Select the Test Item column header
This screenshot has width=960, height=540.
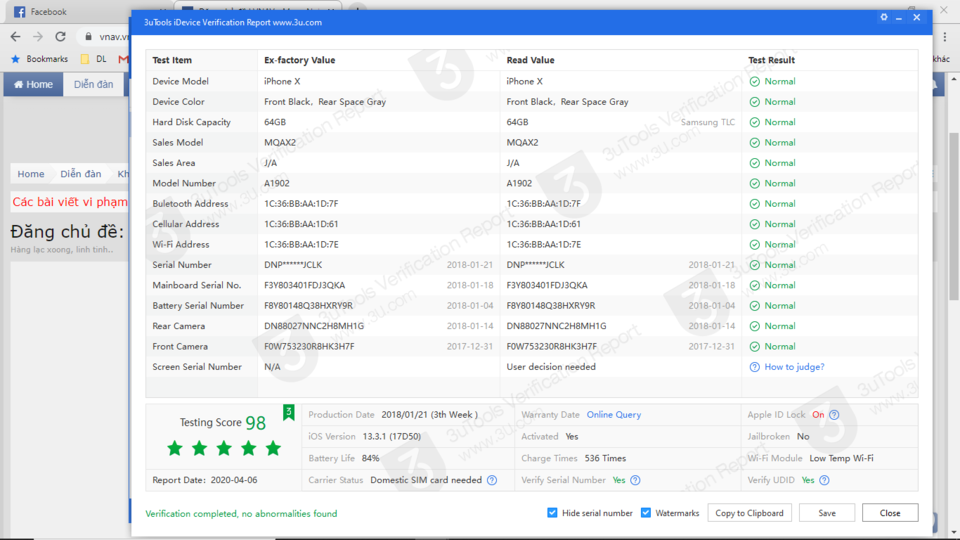[172, 60]
